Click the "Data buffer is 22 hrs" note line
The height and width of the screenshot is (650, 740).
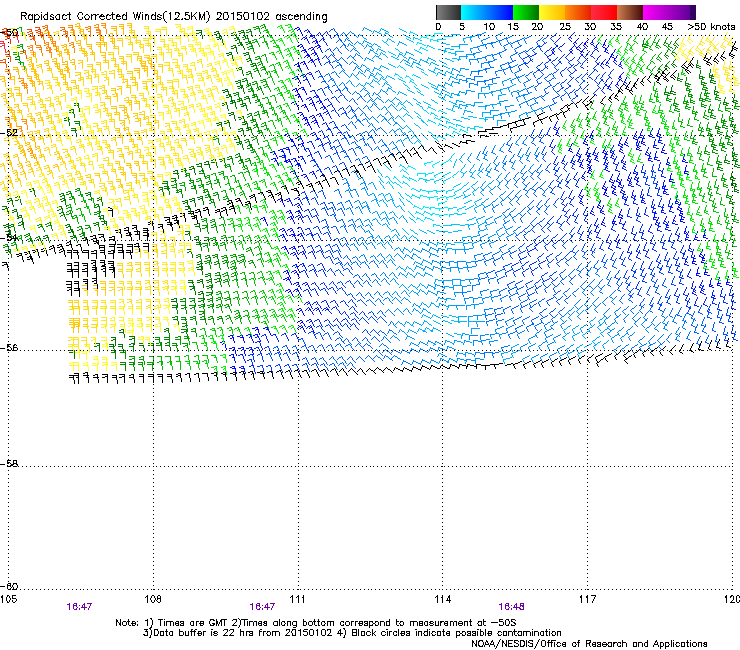352,633
